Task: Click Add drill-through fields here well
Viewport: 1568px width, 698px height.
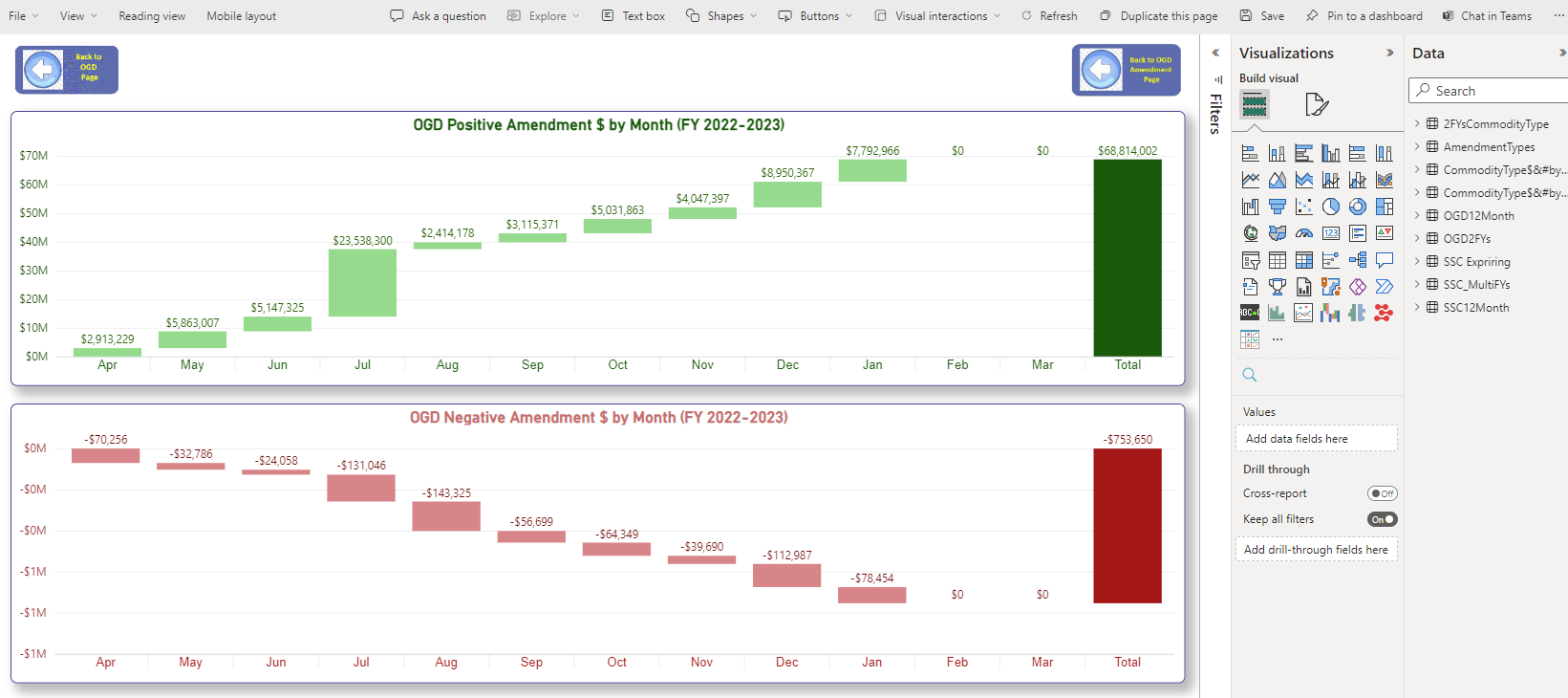Action: (1317, 550)
